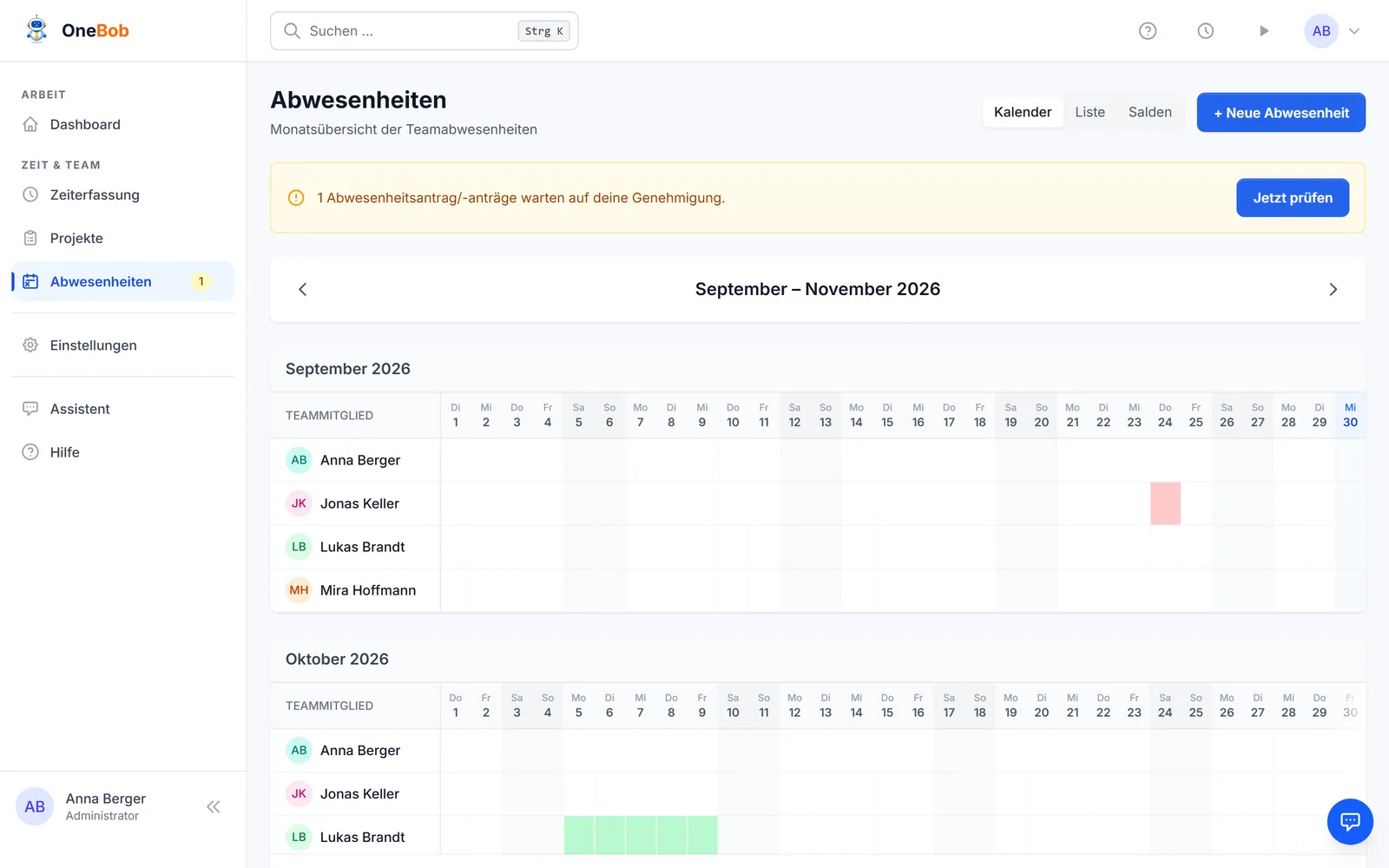Image resolution: width=1389 pixels, height=868 pixels.
Task: Click the OneBob robot logo
Action: tap(36, 30)
